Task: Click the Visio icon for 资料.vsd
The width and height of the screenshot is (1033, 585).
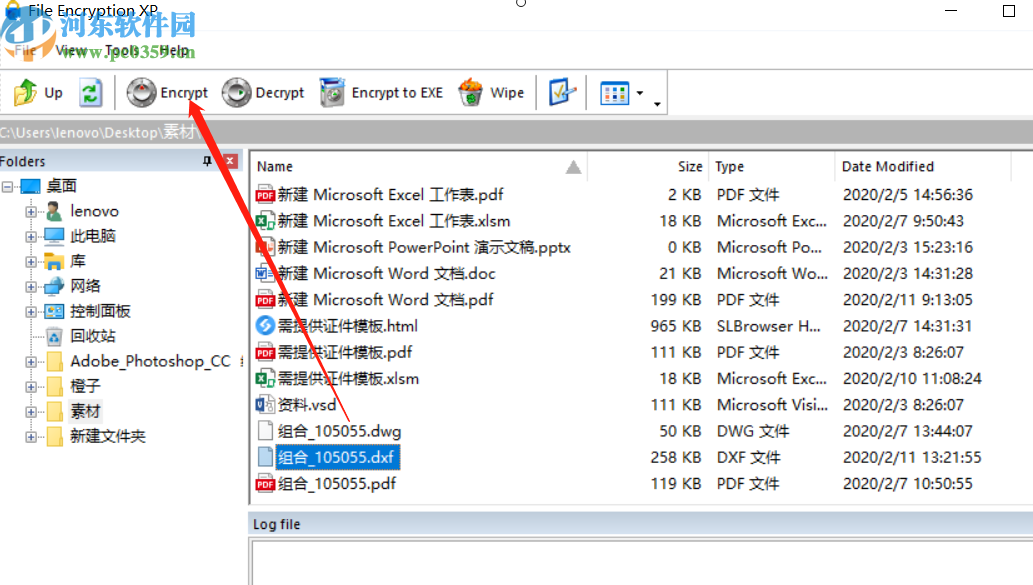Action: click(265, 404)
